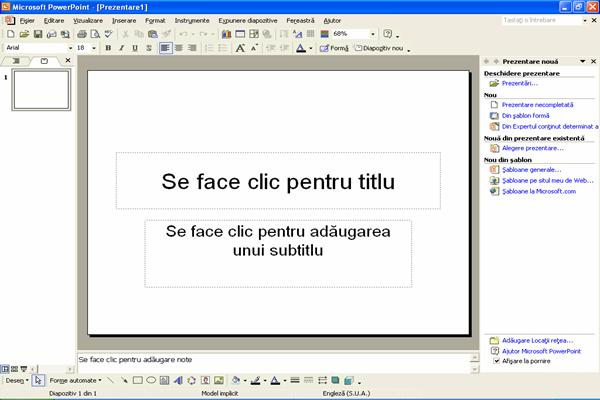Open the Inserare menu
Image resolution: width=600 pixels, height=400 pixels.
[x=124, y=20]
